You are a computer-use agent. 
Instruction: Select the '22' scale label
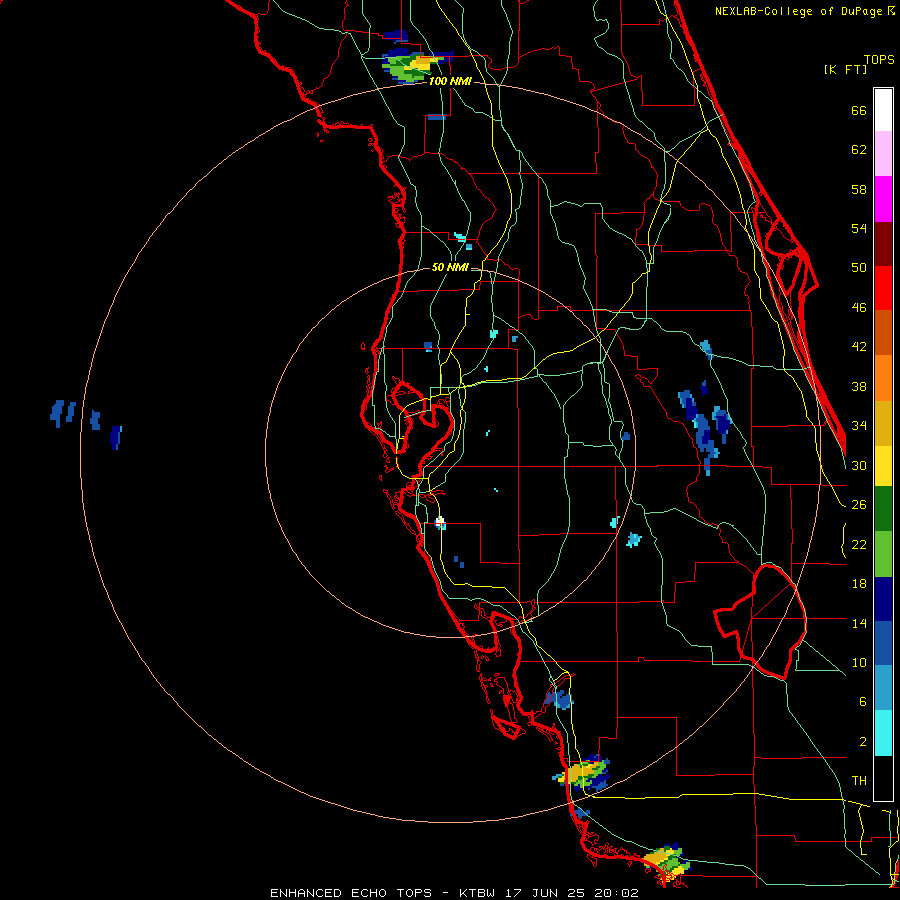point(859,544)
